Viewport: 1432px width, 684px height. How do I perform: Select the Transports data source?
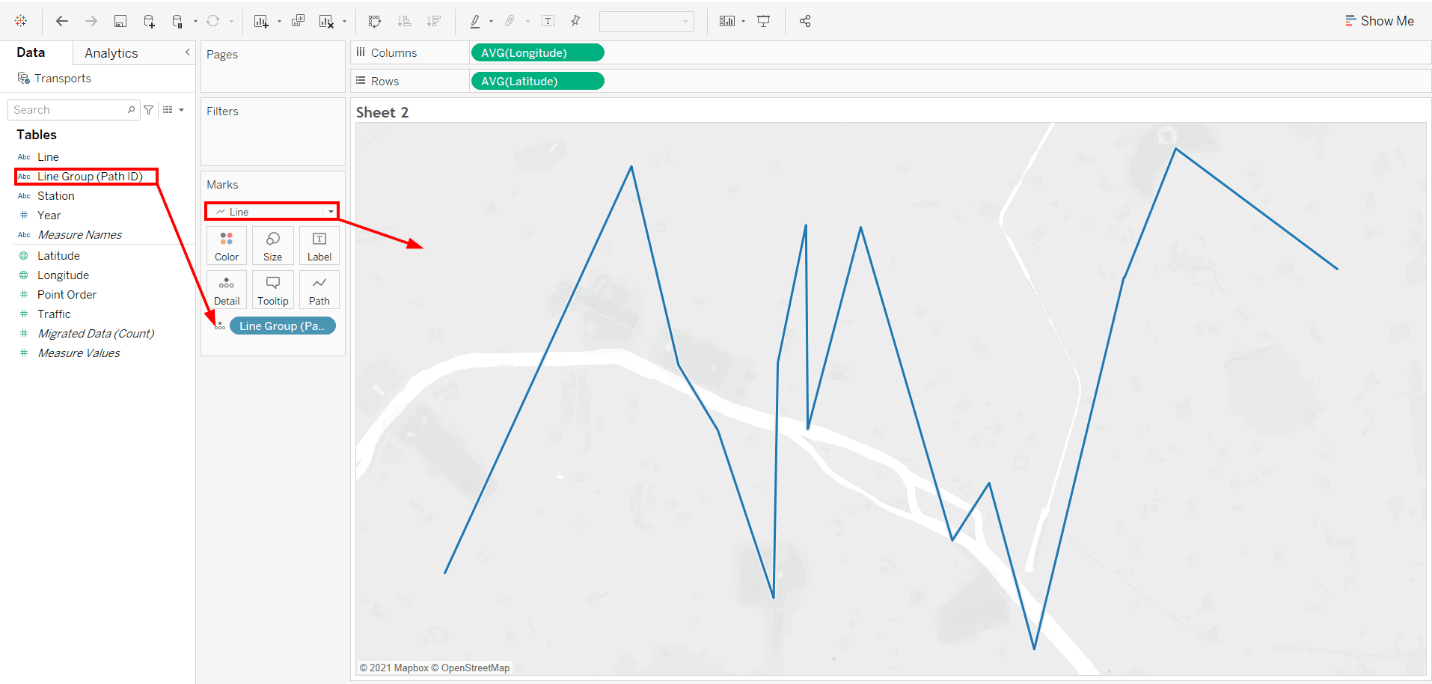pyautogui.click(x=55, y=78)
